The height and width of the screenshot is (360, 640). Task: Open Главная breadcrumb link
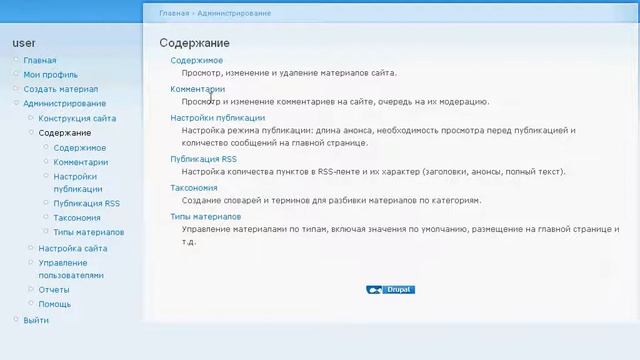coord(174,13)
